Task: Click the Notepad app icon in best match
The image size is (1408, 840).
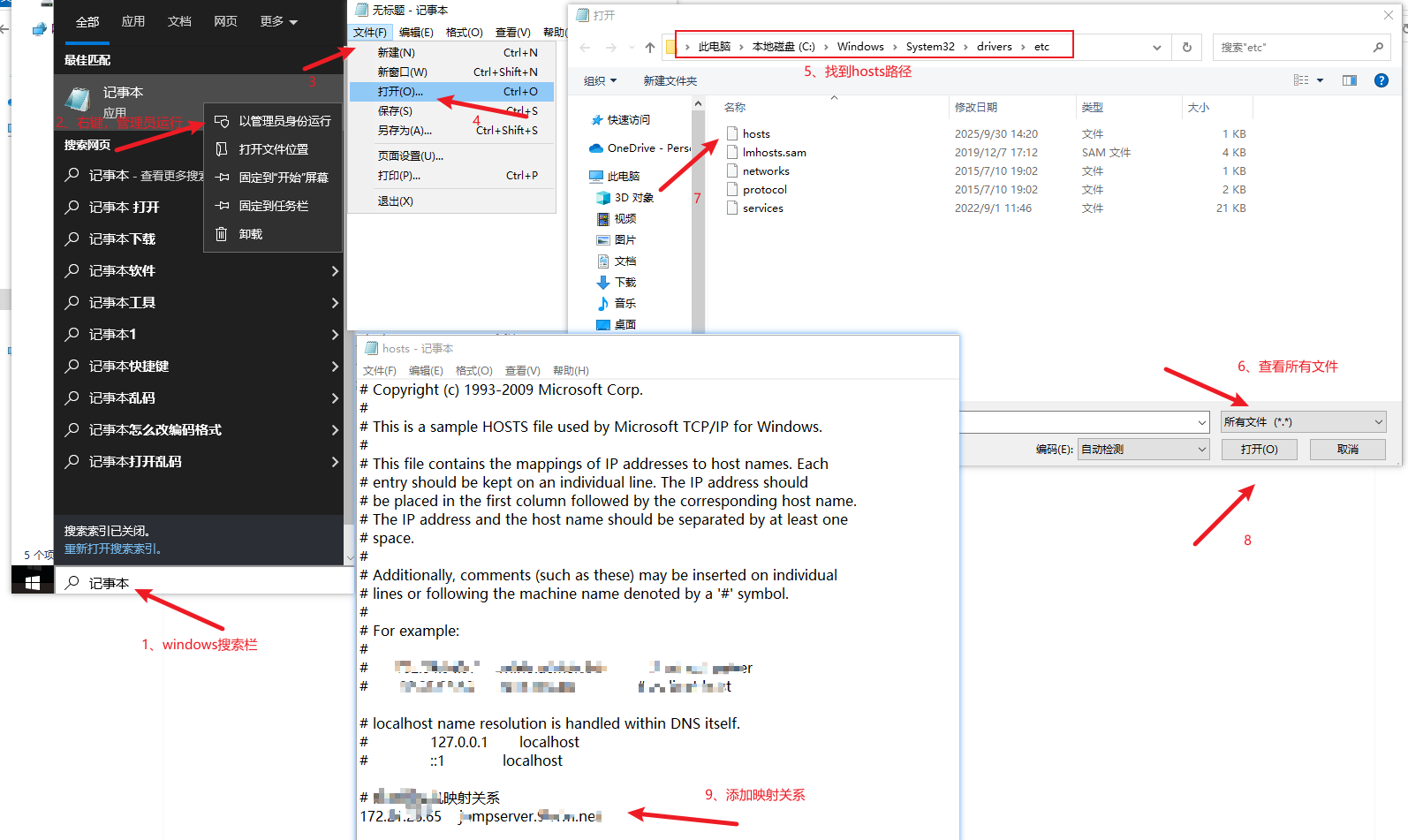Action: (x=79, y=100)
